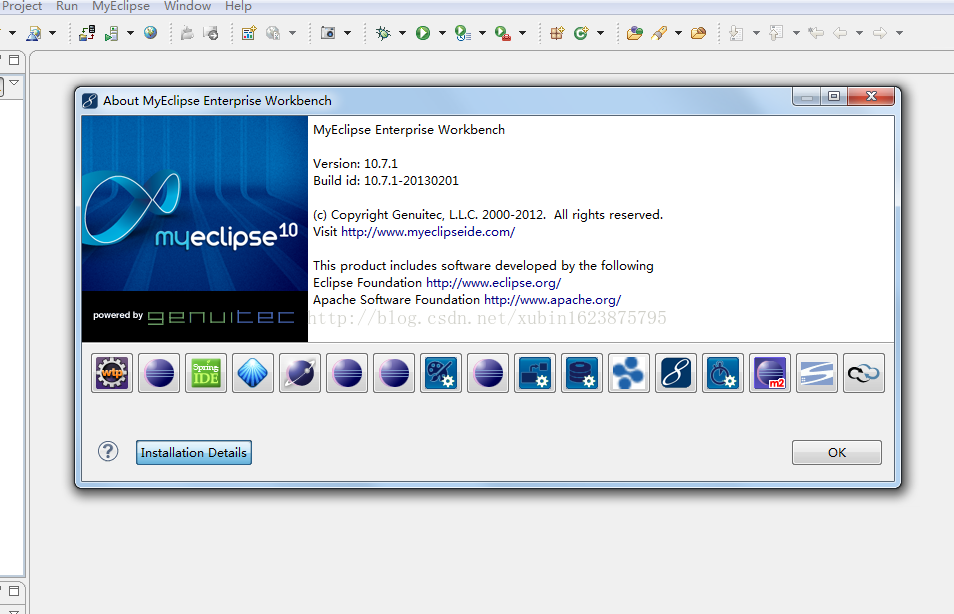Click the OK button
The height and width of the screenshot is (614, 954).
pyautogui.click(x=837, y=453)
